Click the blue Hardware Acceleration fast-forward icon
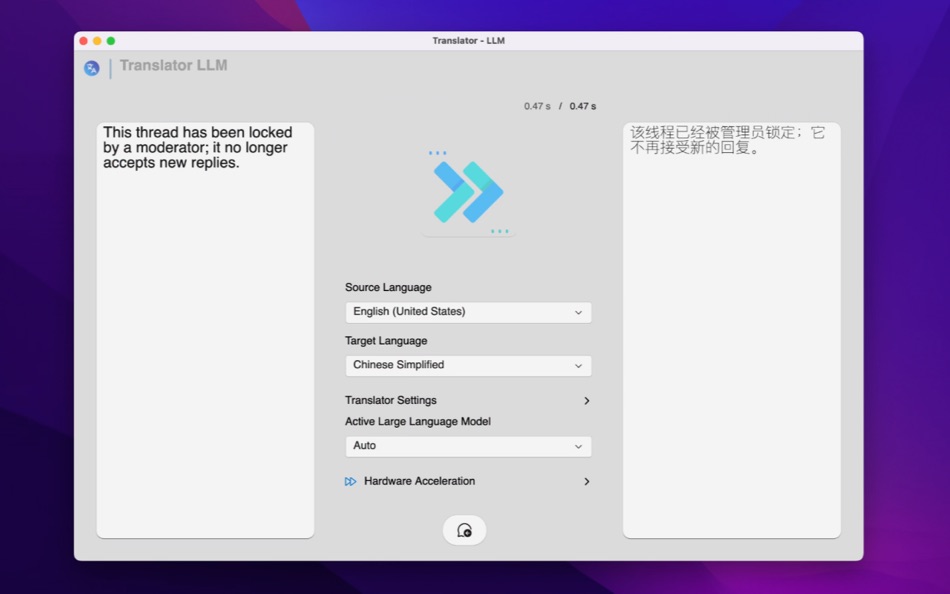This screenshot has width=950, height=594. [x=350, y=481]
